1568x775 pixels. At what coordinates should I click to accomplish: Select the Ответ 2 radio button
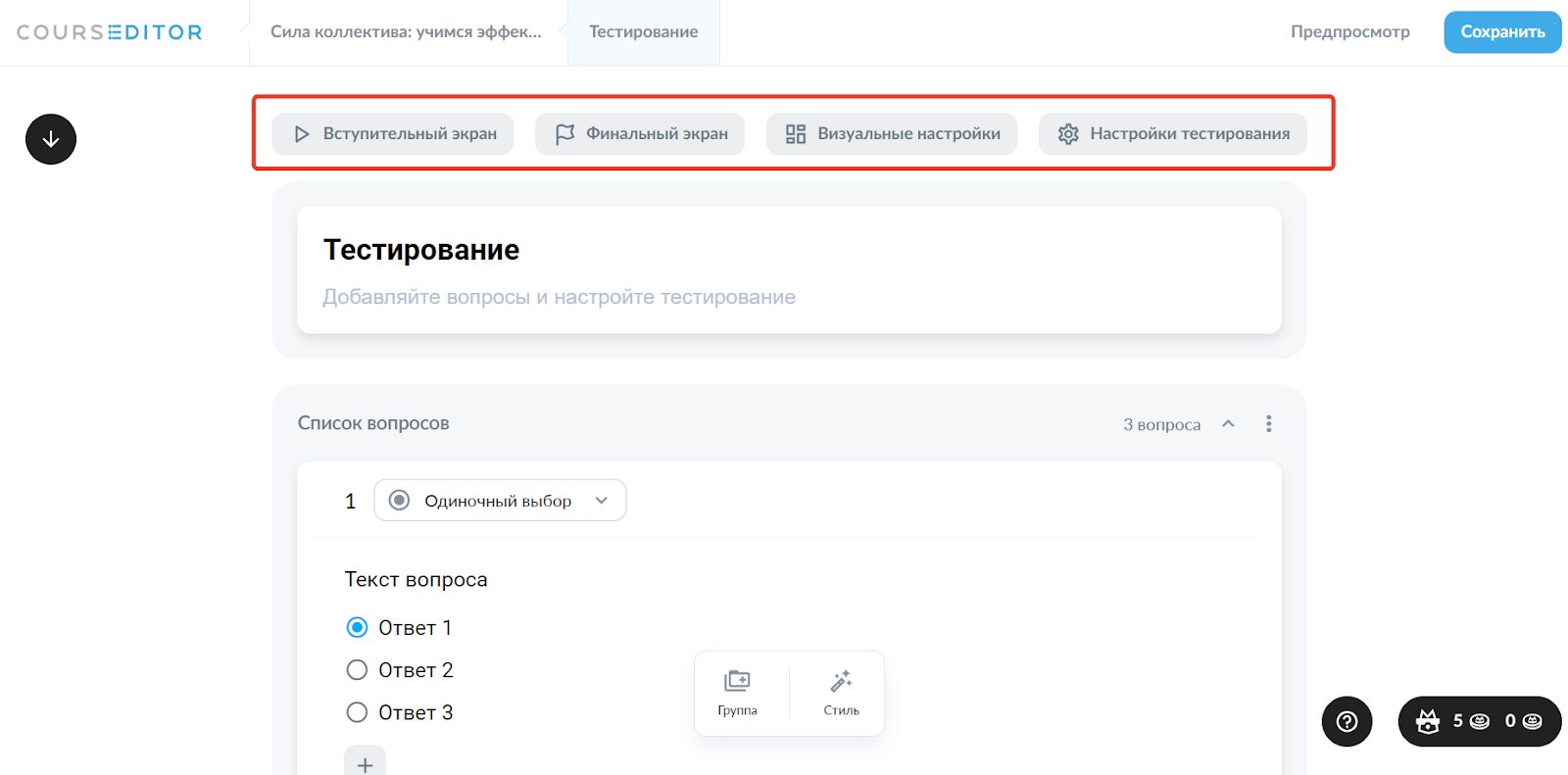(358, 669)
